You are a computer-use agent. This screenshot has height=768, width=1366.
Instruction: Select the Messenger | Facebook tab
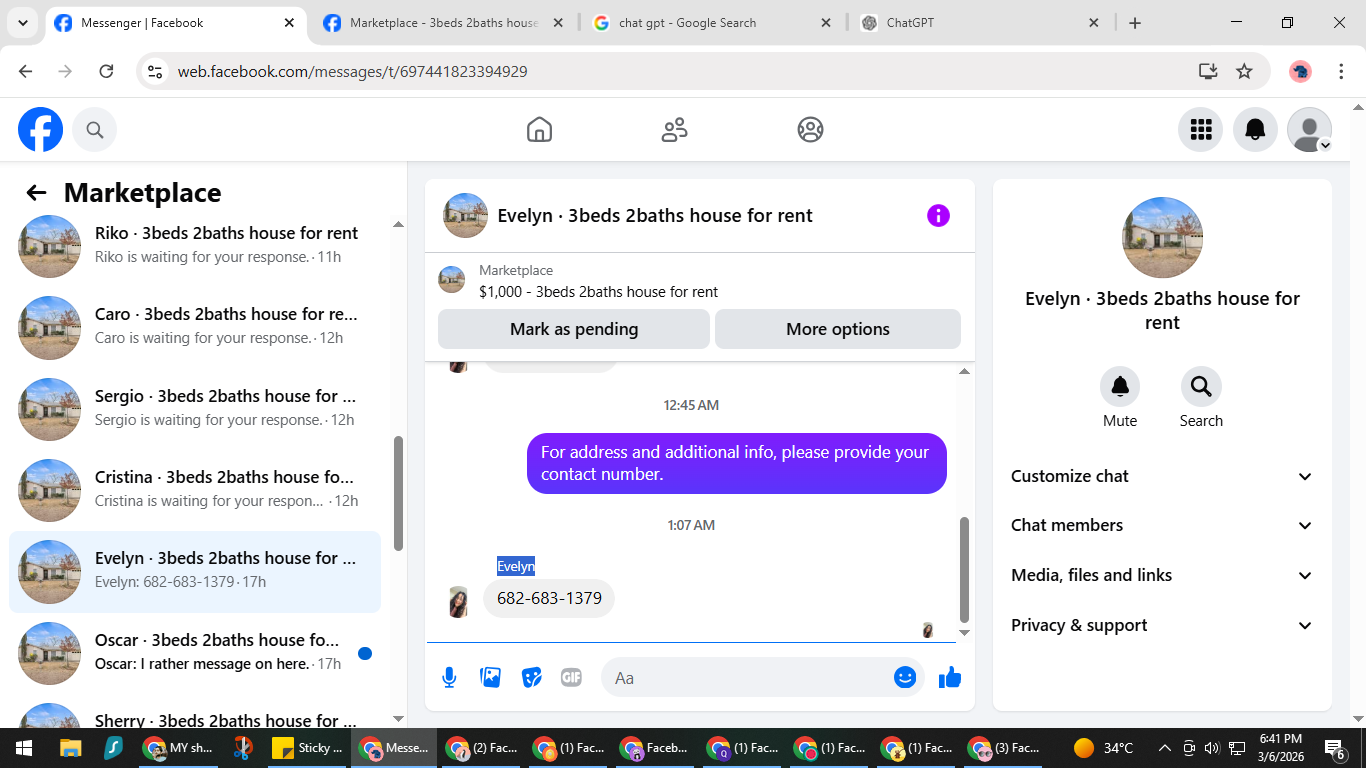point(175,23)
